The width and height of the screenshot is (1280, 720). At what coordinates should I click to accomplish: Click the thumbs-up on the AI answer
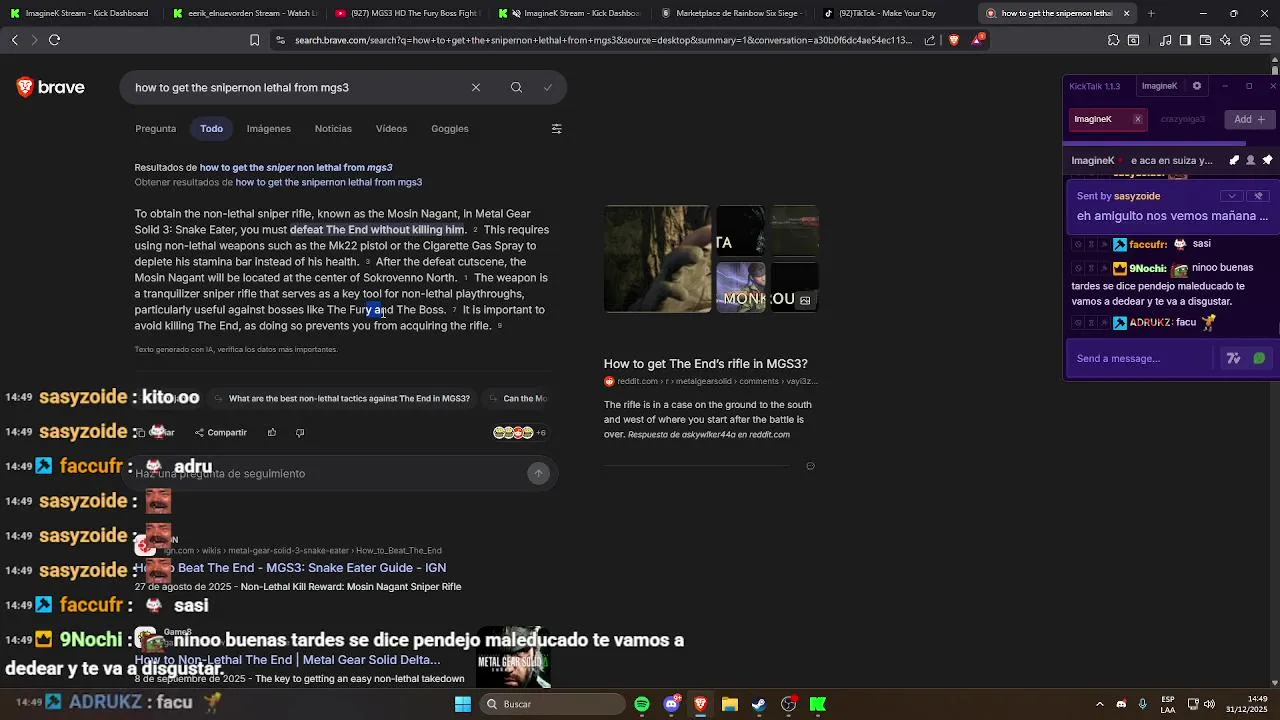(x=271, y=433)
